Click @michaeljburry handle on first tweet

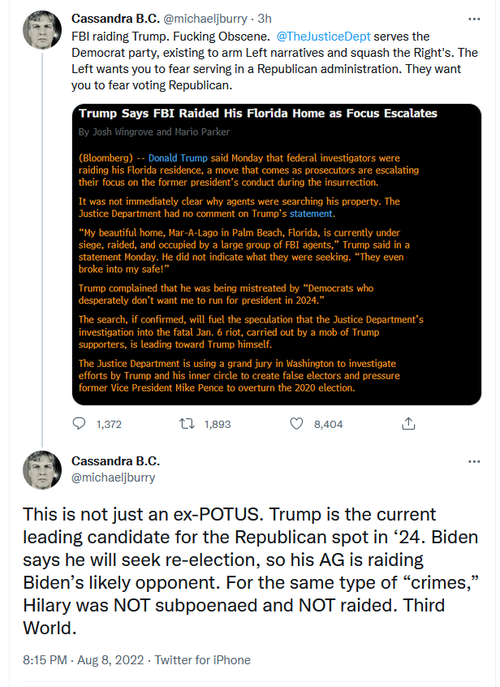coord(205,19)
